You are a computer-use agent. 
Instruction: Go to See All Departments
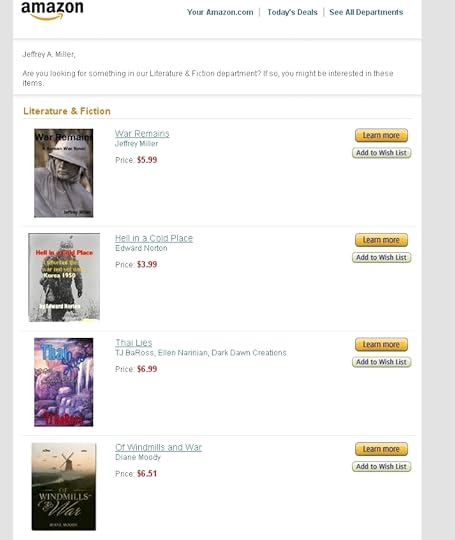coord(366,12)
